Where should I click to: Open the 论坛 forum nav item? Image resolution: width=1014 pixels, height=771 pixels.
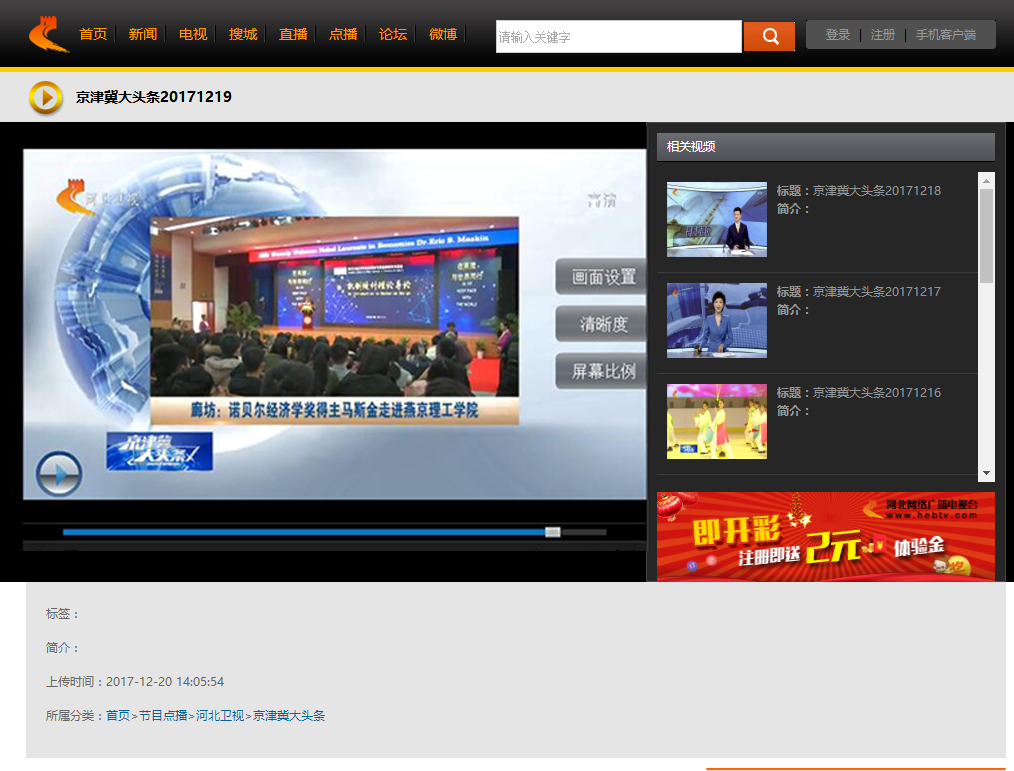point(393,34)
